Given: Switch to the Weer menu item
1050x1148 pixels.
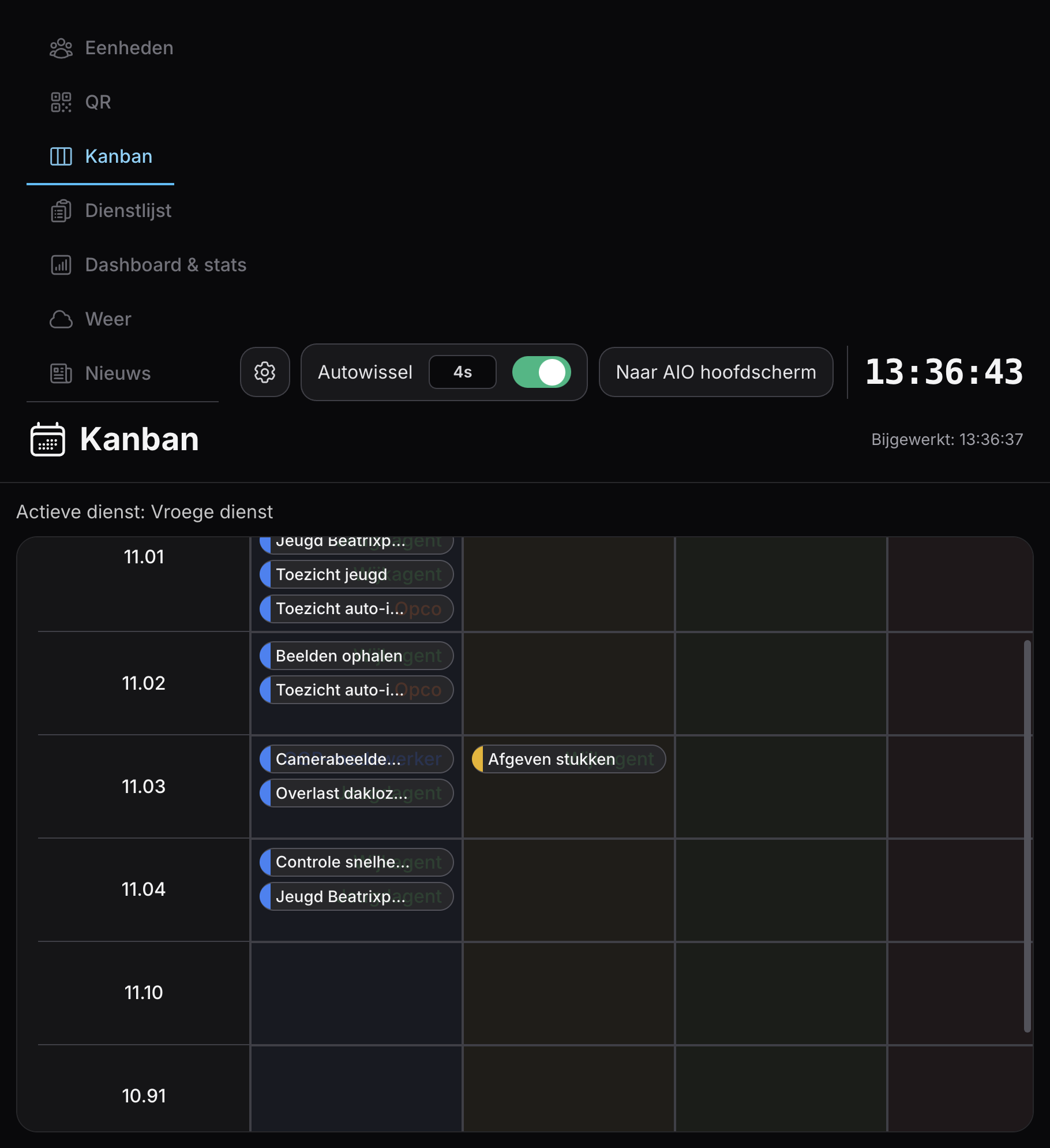Looking at the screenshot, I should click(108, 320).
